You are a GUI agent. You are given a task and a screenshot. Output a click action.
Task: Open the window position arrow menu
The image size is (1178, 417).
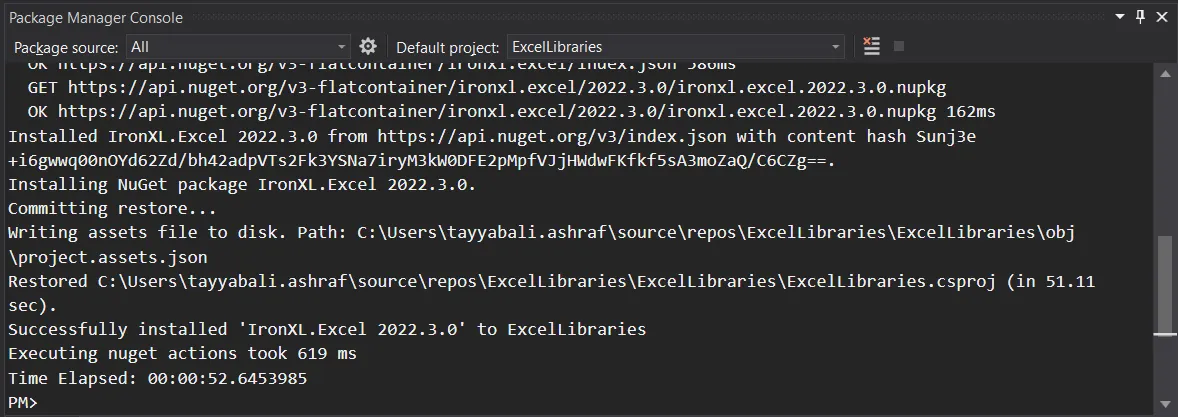click(x=1120, y=17)
